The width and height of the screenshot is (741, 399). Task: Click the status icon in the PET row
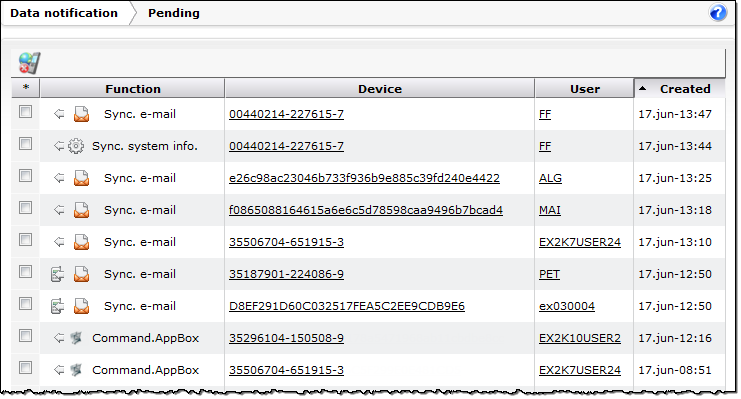57,274
